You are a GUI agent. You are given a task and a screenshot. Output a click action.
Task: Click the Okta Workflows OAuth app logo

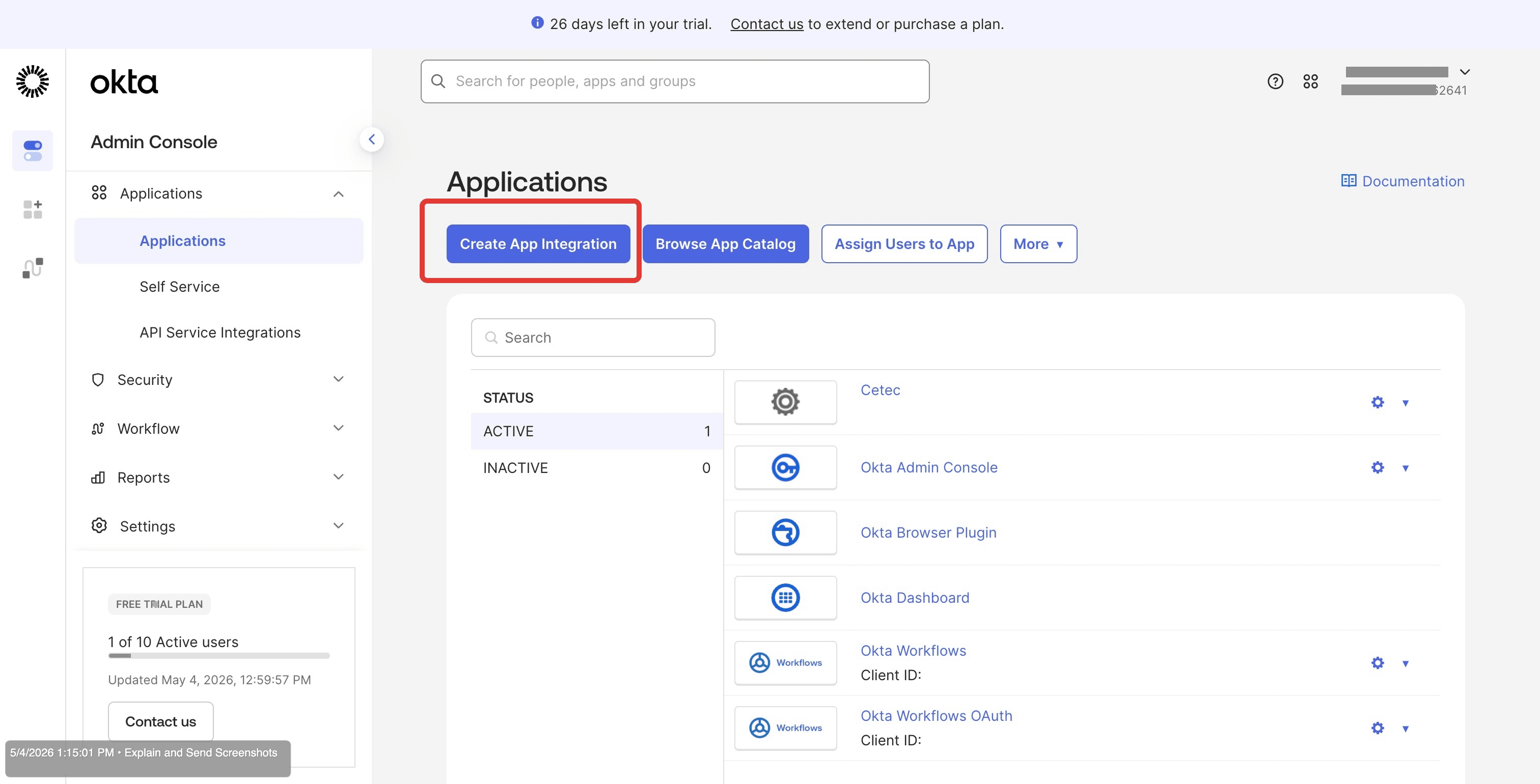click(x=785, y=728)
